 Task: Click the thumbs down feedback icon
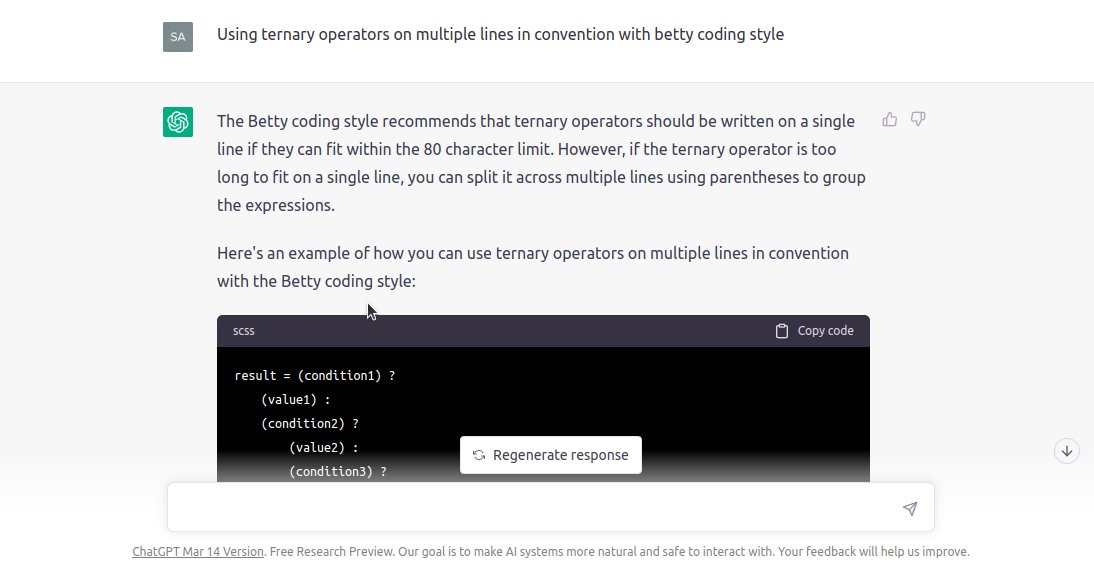[917, 119]
